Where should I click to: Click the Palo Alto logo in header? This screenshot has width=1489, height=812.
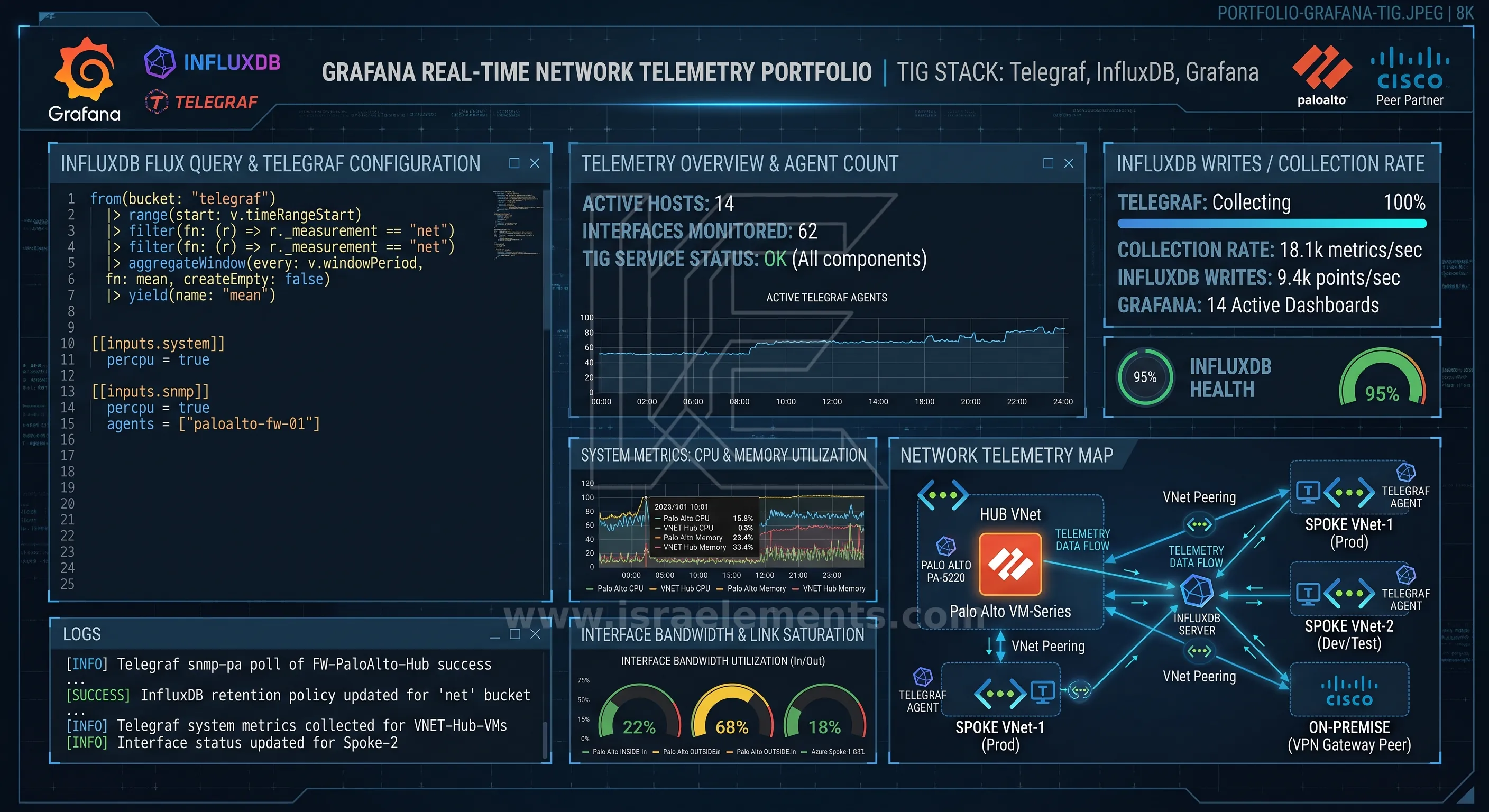(1322, 75)
